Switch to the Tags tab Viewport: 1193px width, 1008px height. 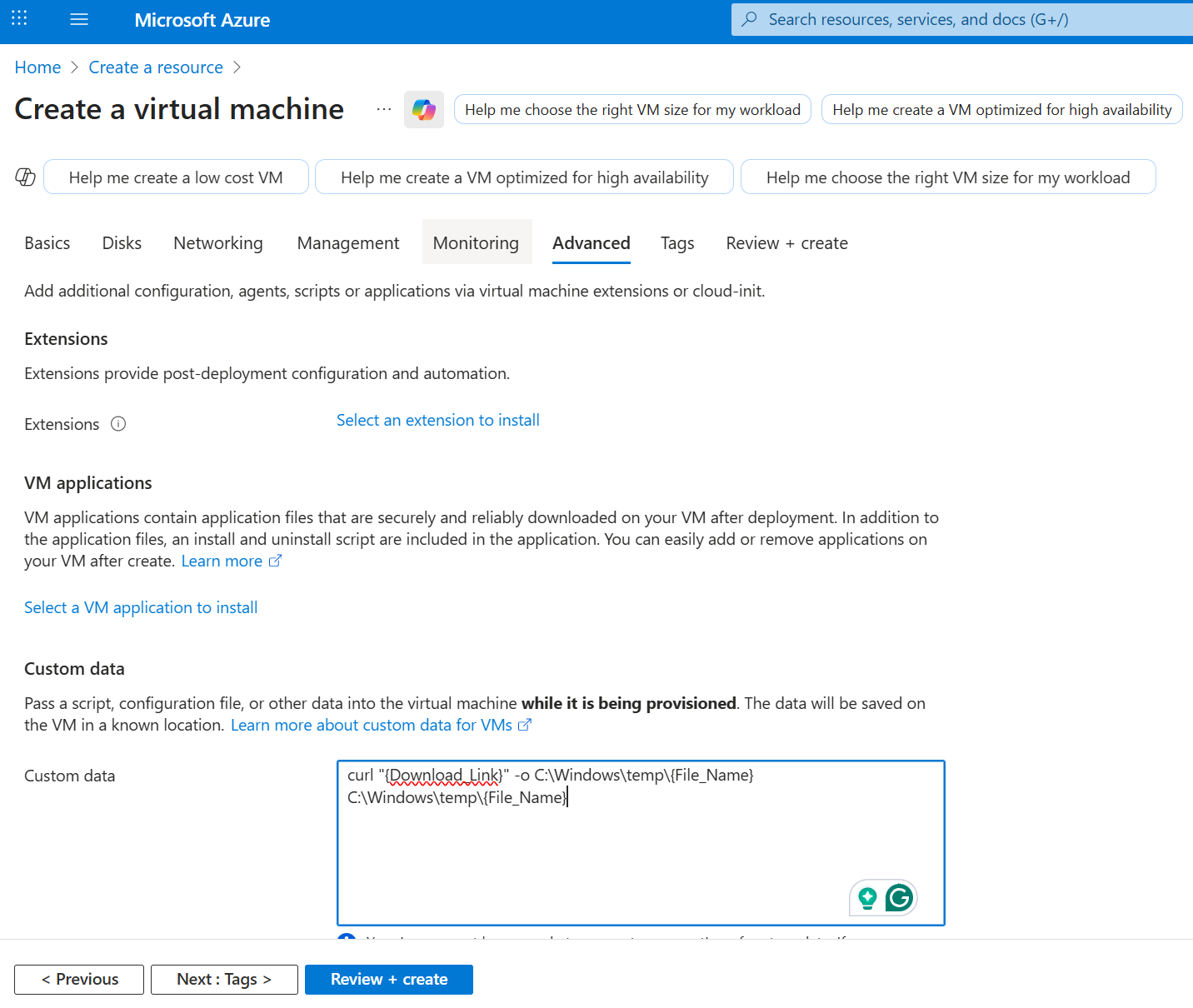click(677, 242)
